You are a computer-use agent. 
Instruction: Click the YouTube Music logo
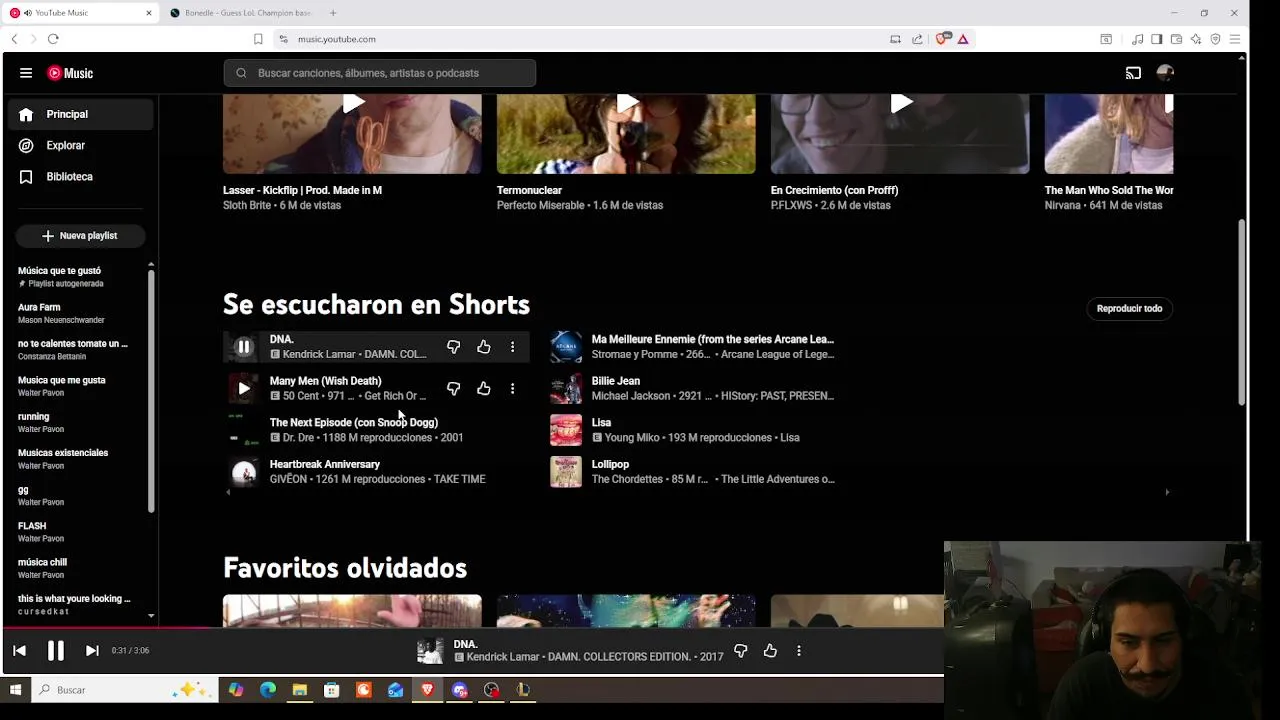click(x=70, y=73)
